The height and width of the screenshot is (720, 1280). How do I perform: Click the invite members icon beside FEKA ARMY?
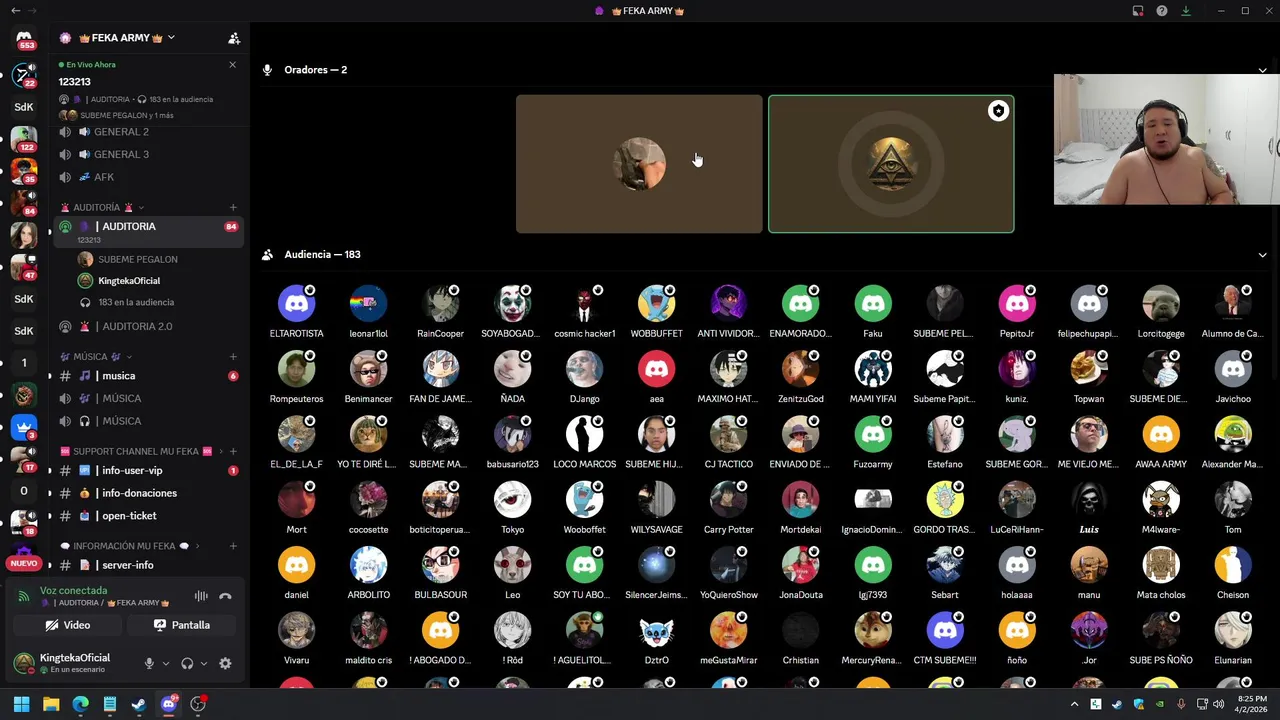coord(234,38)
